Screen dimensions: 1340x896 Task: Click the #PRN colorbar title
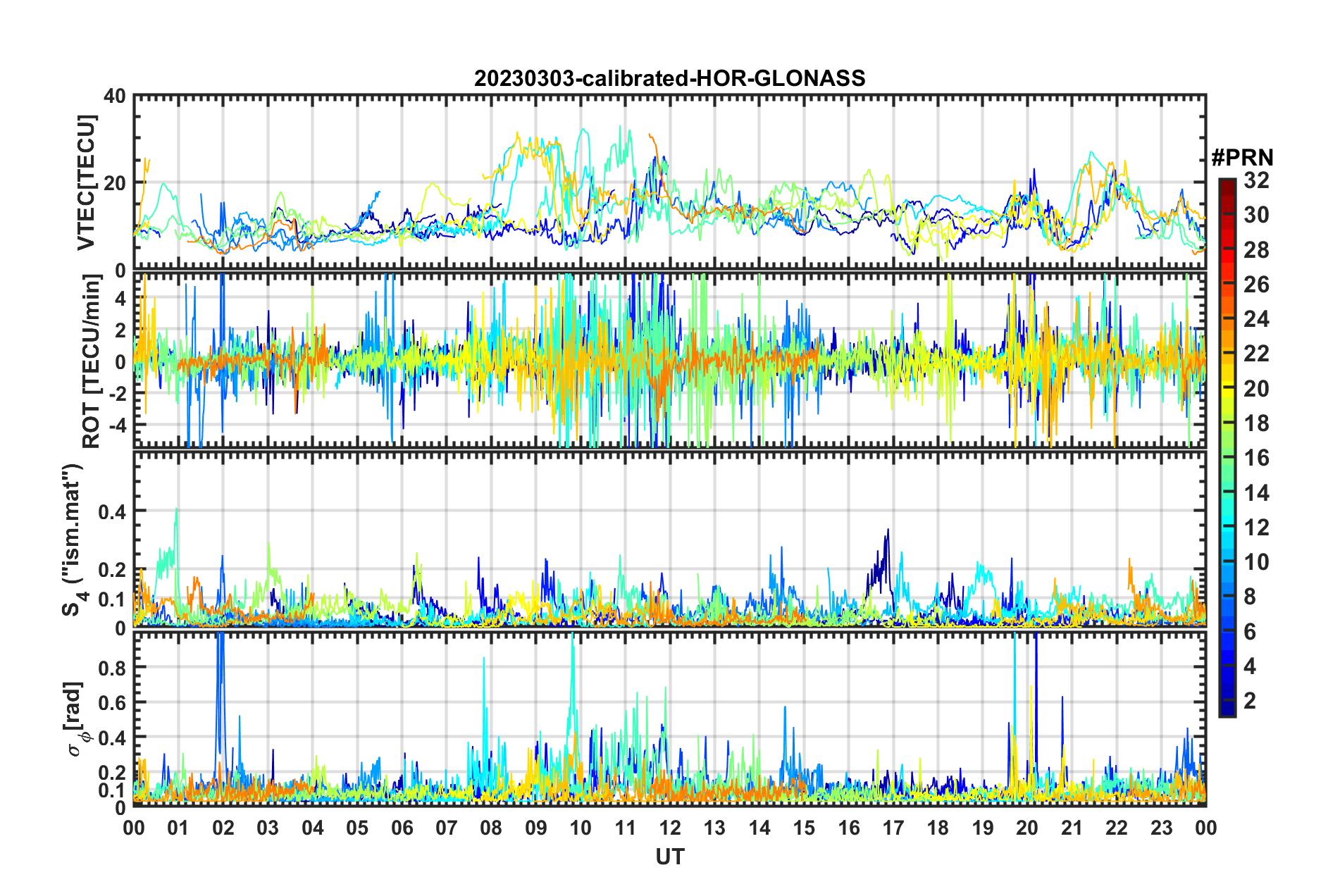[x=1241, y=157]
